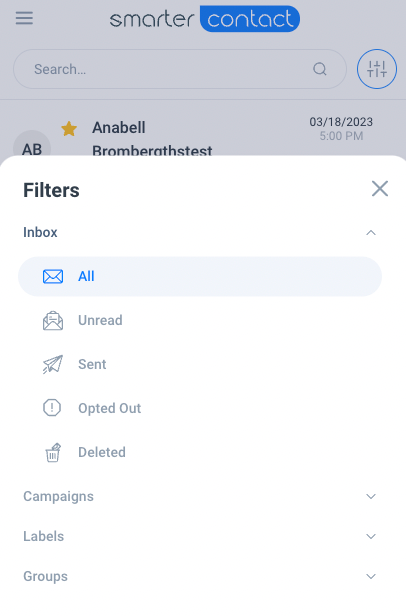Click the envelope icon for All
The image size is (406, 616).
(x=53, y=277)
